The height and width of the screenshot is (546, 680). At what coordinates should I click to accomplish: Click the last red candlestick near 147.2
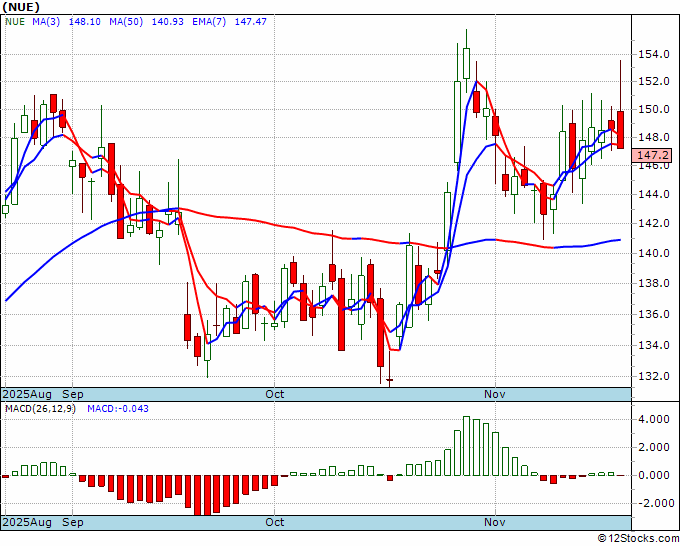(x=621, y=130)
